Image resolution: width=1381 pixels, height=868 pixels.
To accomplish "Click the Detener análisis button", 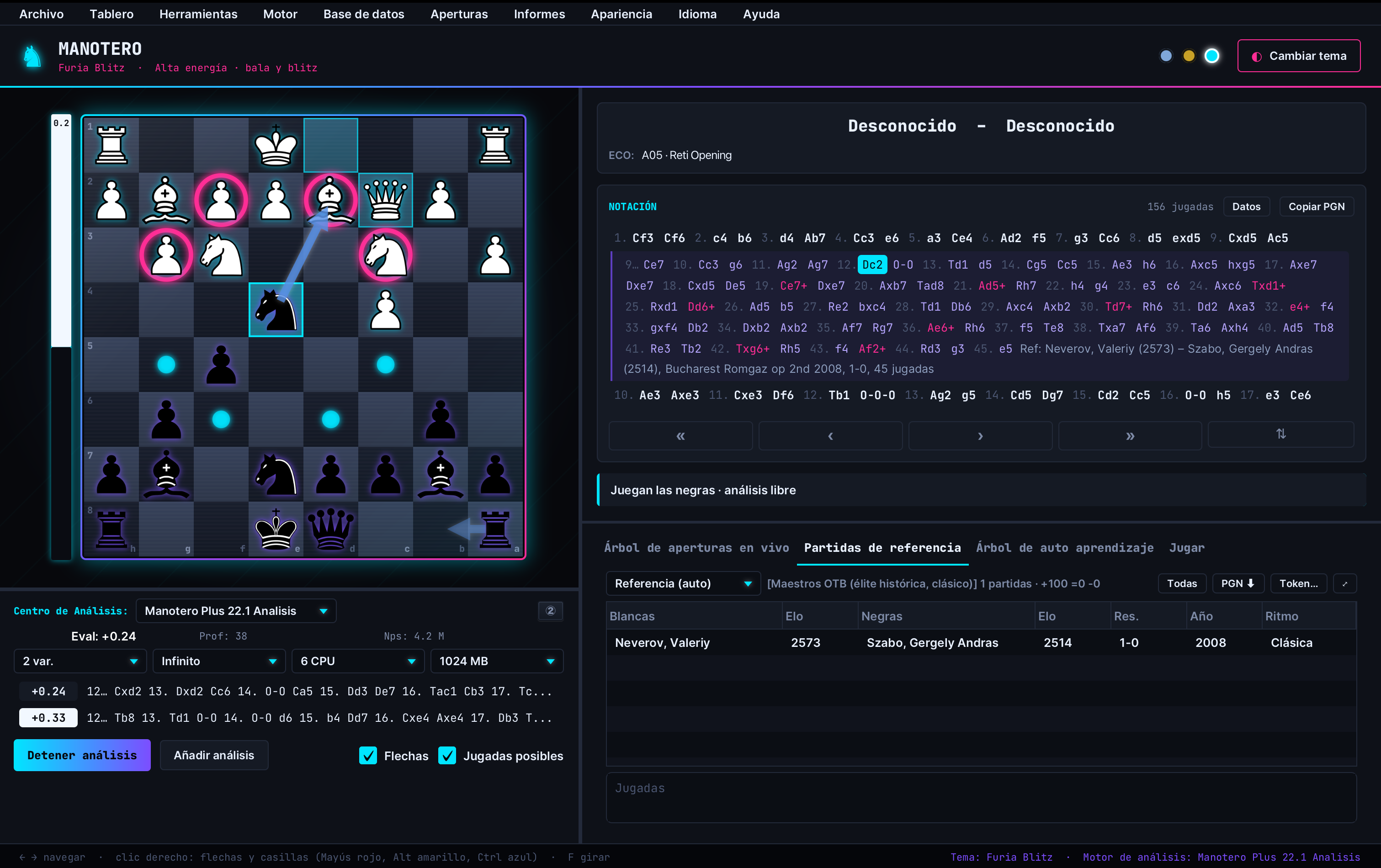I will tap(82, 755).
